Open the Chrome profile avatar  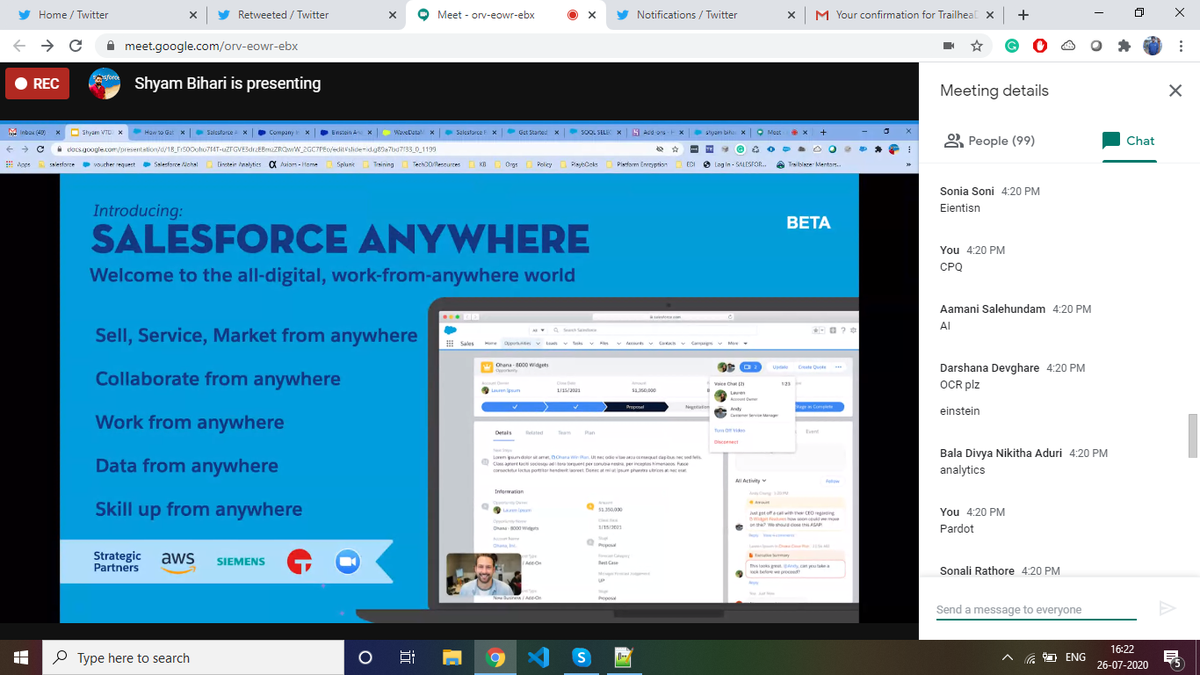coord(1152,46)
